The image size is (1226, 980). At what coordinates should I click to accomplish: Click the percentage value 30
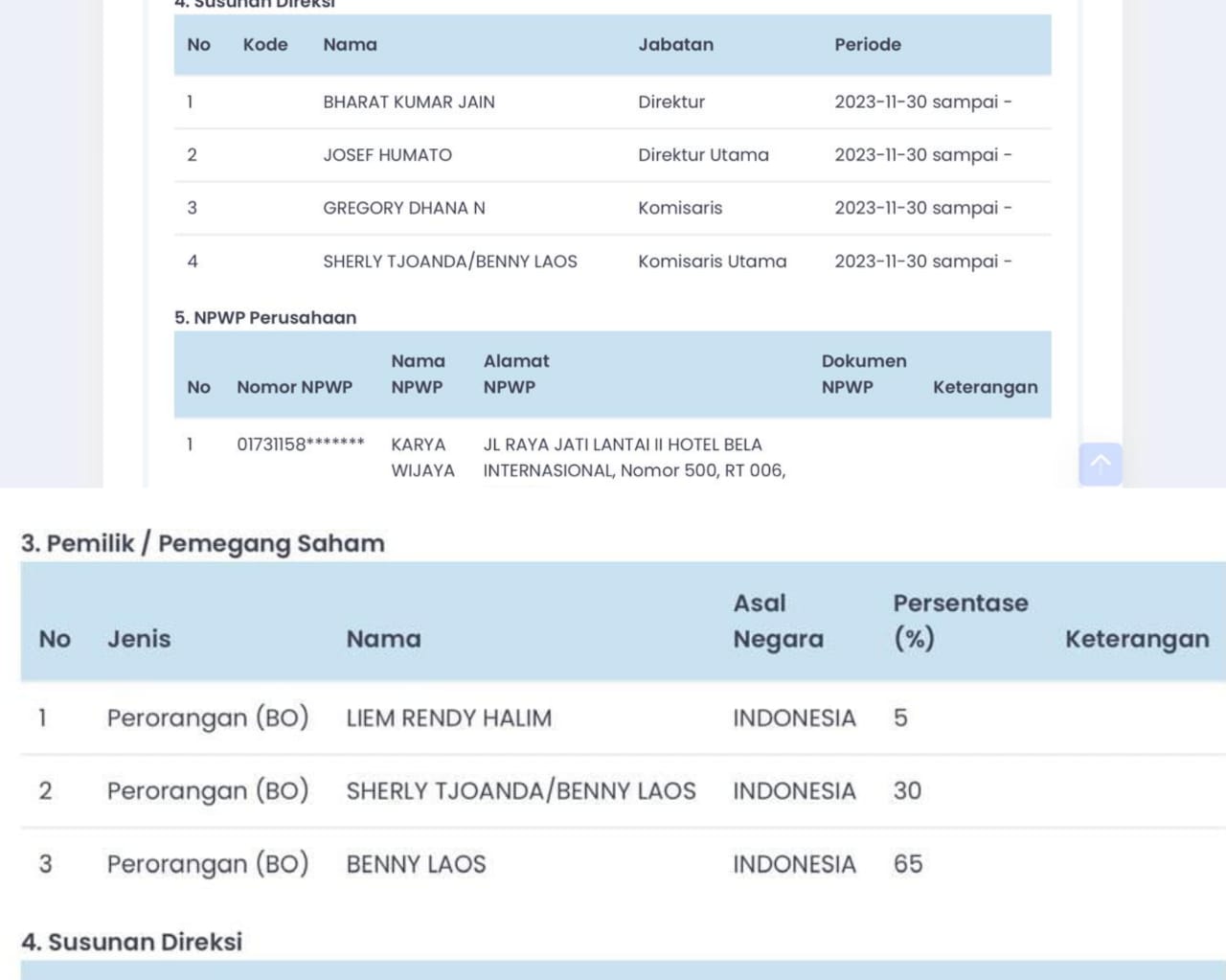[907, 790]
